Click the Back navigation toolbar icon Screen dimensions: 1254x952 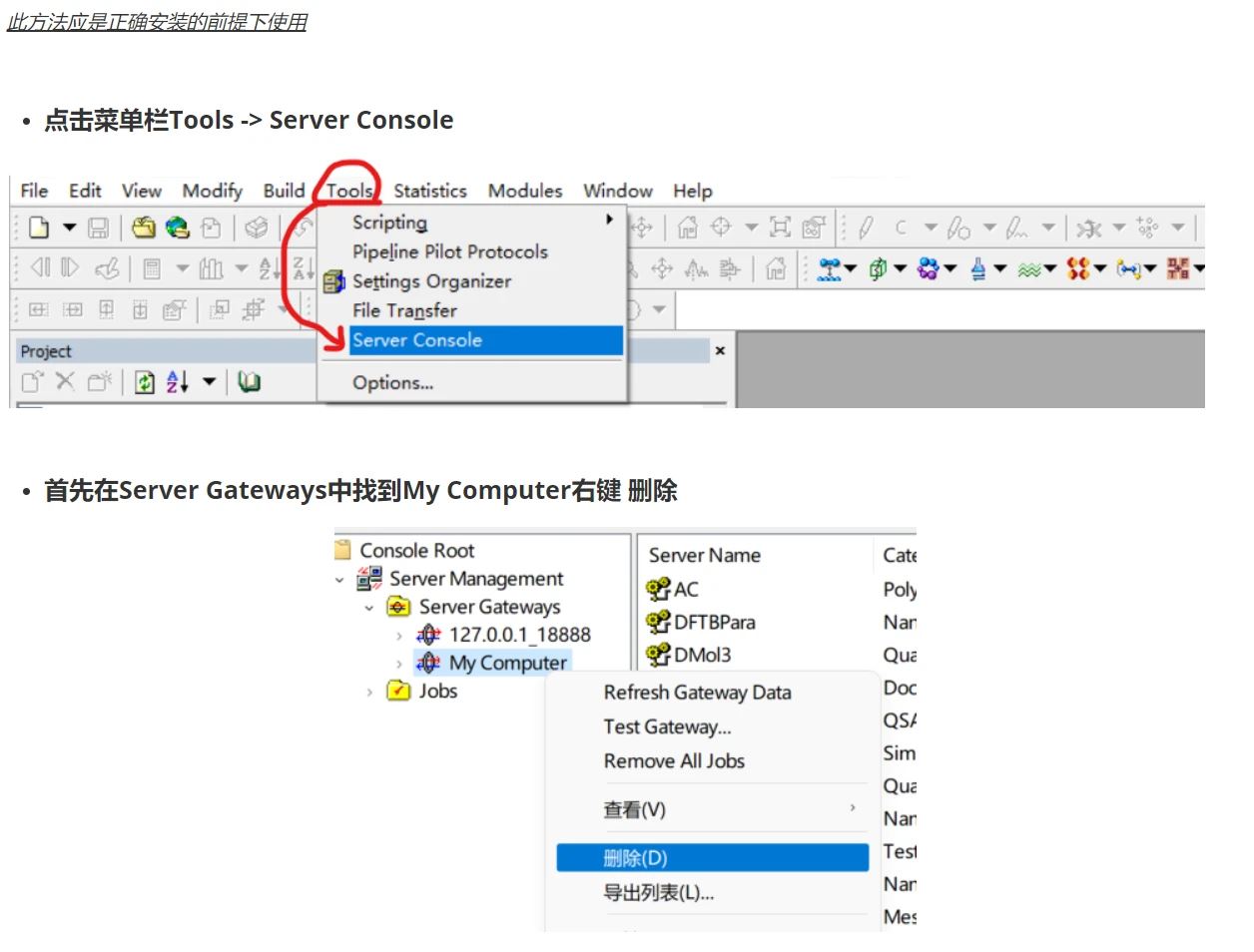click(40, 267)
